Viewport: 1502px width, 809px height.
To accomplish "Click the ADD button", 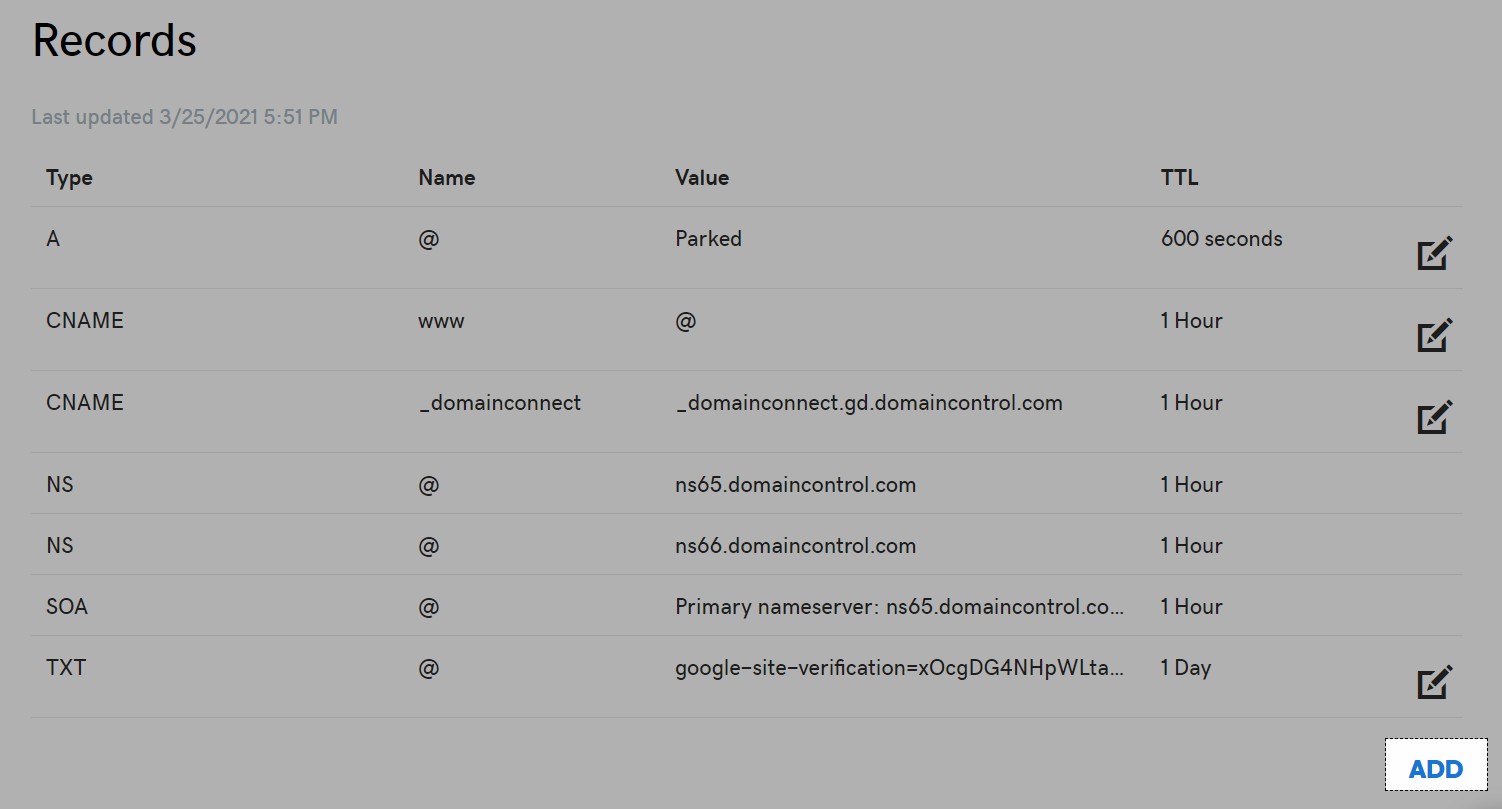I will pos(1435,769).
